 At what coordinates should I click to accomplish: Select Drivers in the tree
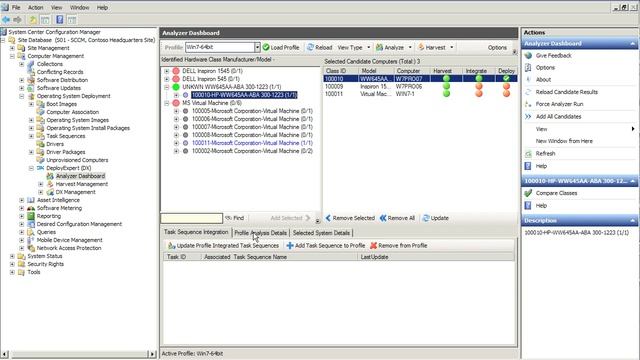pyautogui.click(x=55, y=144)
